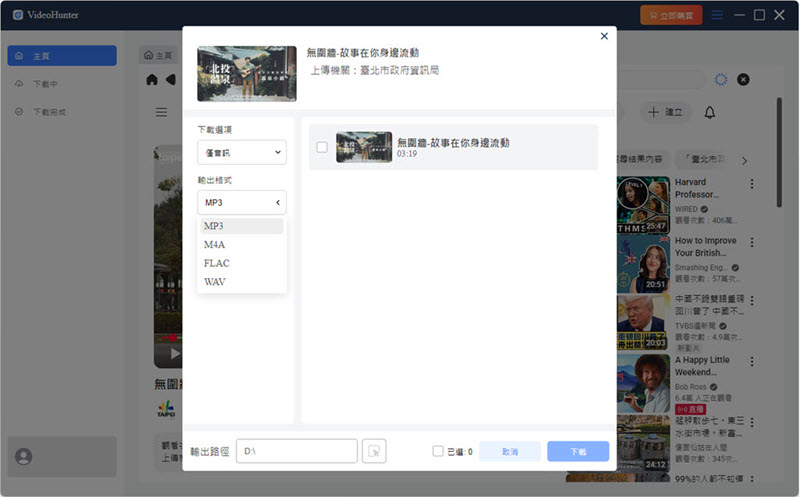Click the Bob Ross channel name
The image size is (800, 497).
click(691, 387)
